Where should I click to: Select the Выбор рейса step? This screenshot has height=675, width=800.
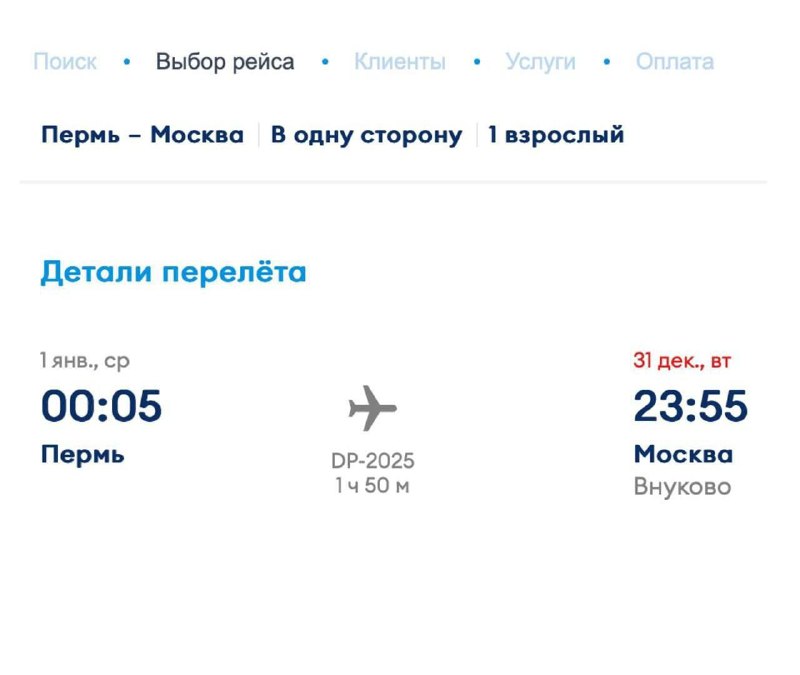[x=225, y=62]
